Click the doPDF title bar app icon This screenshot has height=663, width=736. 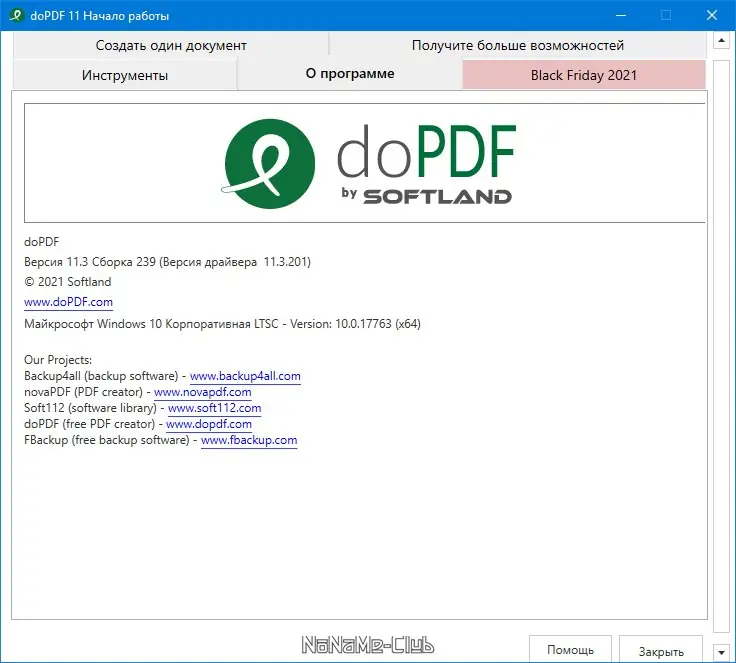(16, 15)
